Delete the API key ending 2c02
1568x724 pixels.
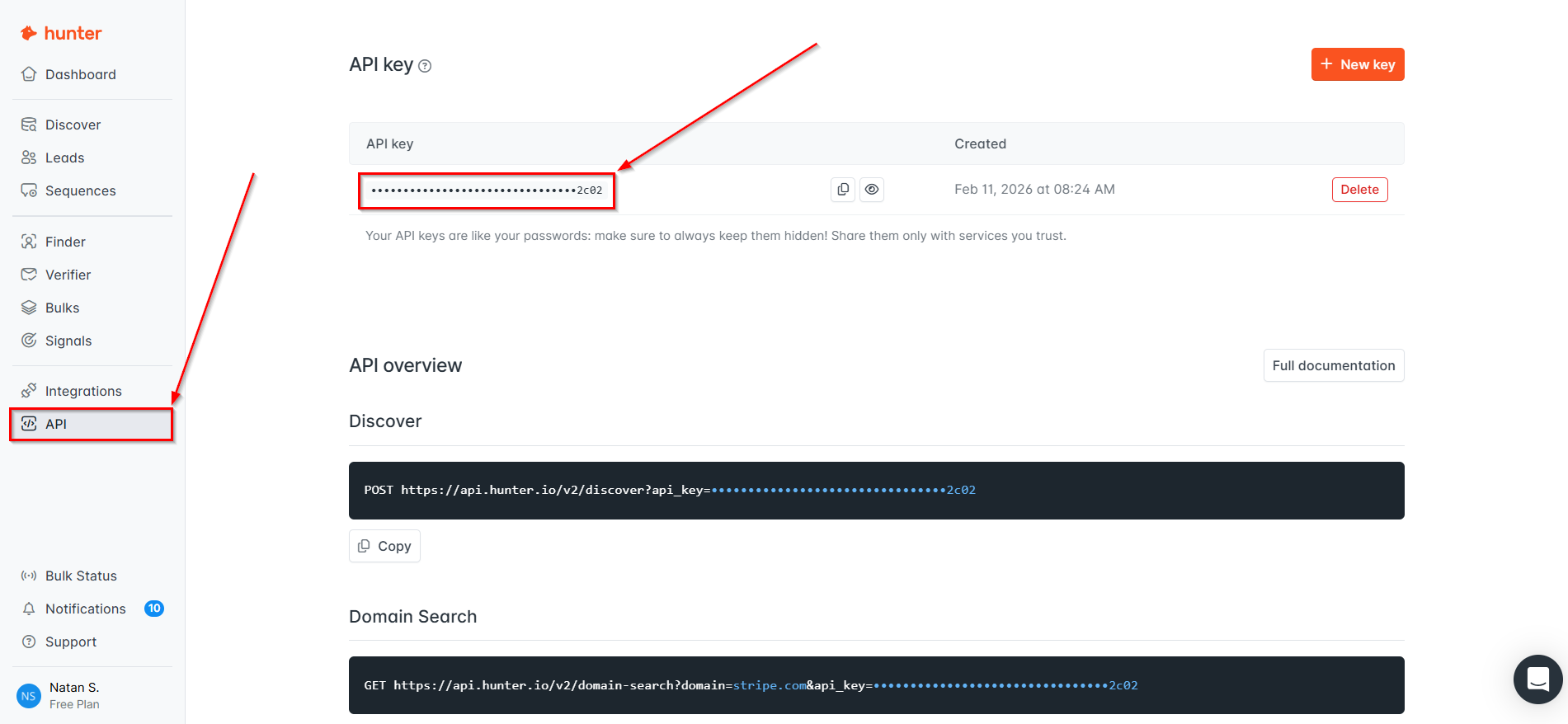tap(1360, 190)
